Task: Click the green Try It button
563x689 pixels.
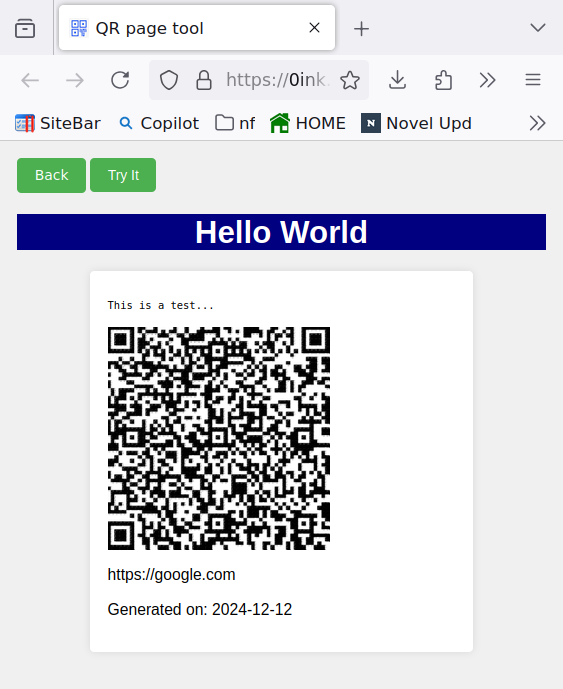Action: click(x=123, y=175)
